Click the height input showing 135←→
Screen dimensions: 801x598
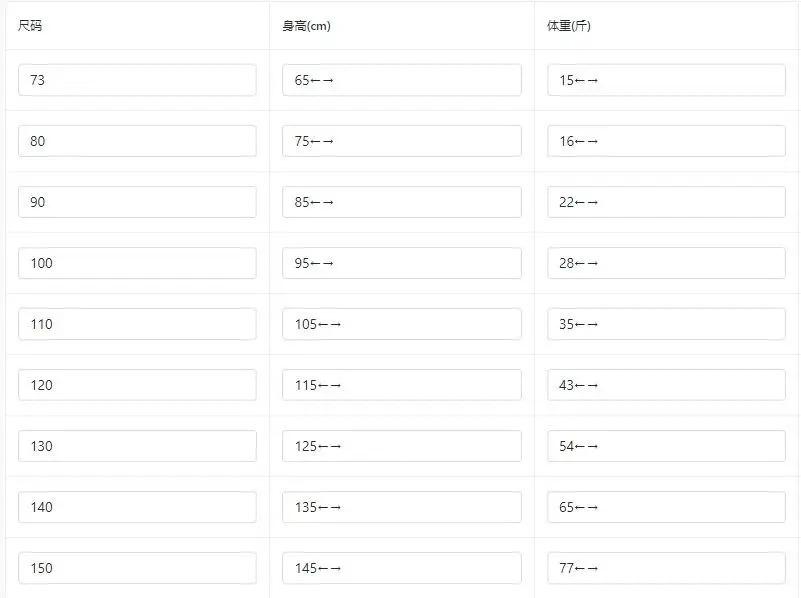402,507
